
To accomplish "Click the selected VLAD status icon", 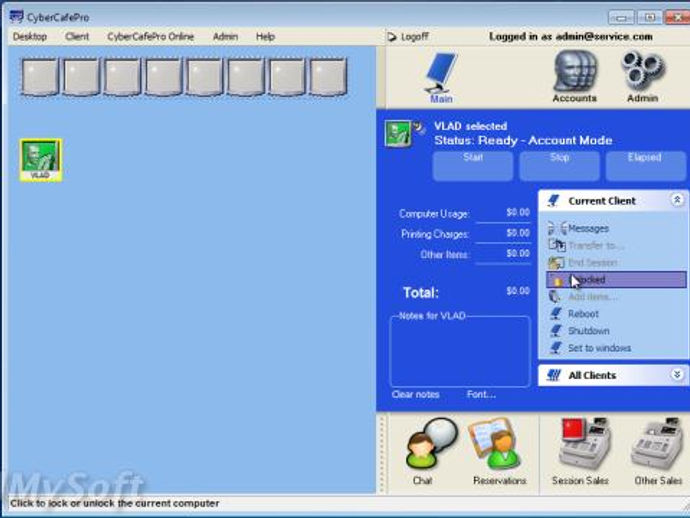I will (398, 133).
